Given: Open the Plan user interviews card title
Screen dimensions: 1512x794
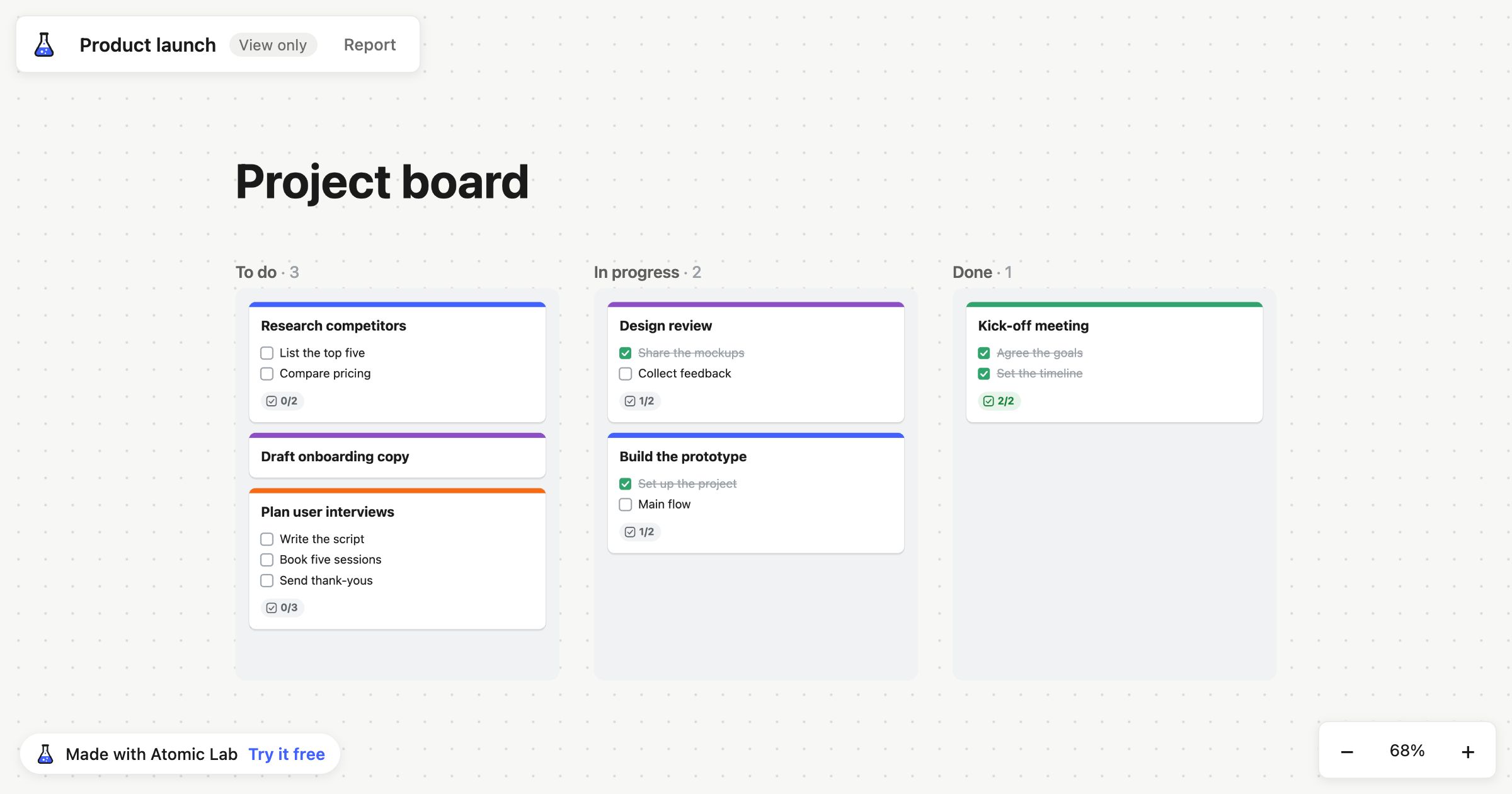Looking at the screenshot, I should coord(328,512).
